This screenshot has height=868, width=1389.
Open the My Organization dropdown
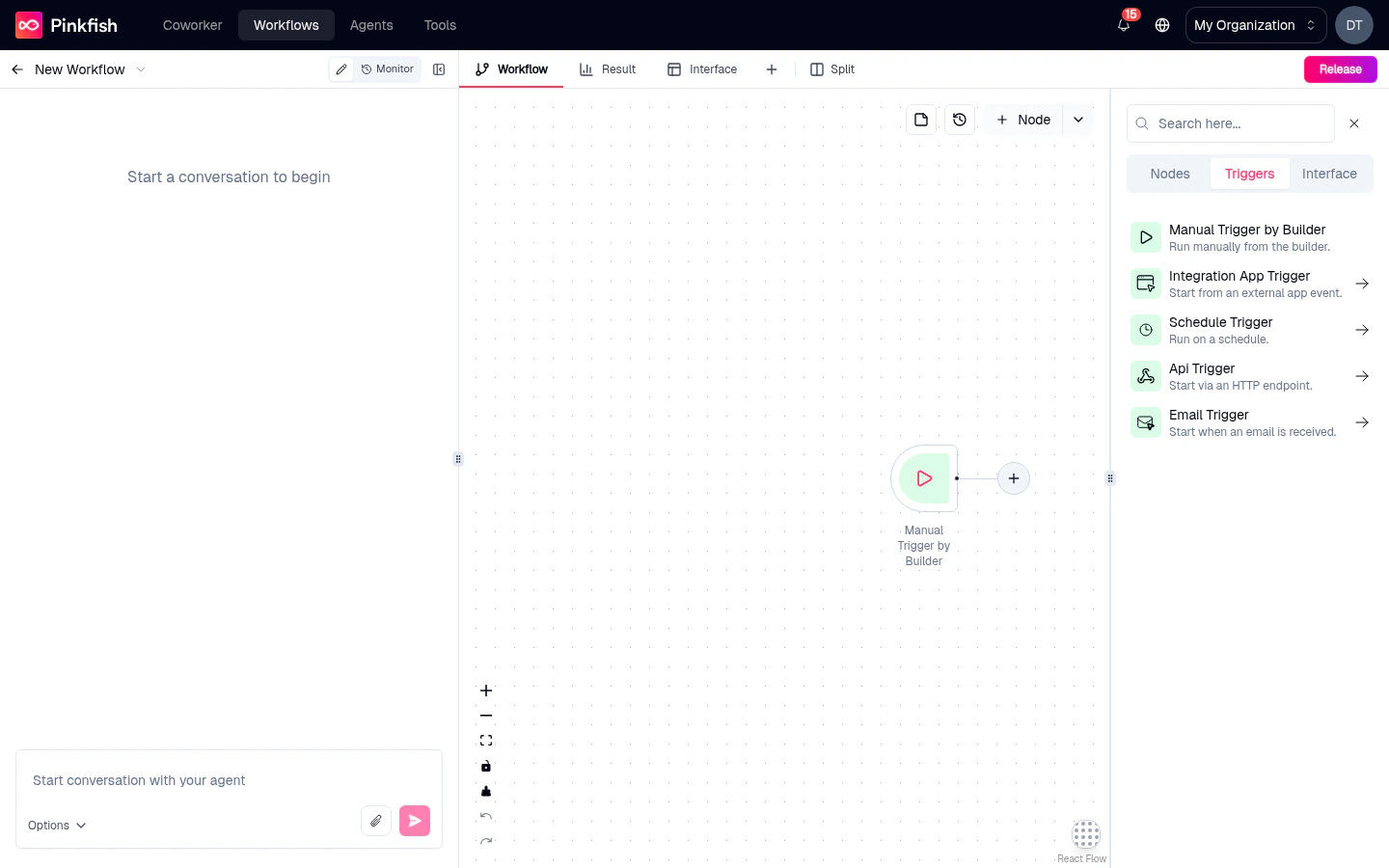click(x=1255, y=25)
